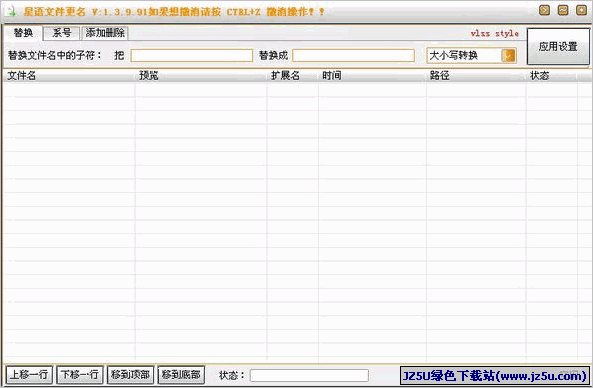Viewport: 593px width, 388px height.
Task: Click the vlzz style text
Action: click(495, 34)
